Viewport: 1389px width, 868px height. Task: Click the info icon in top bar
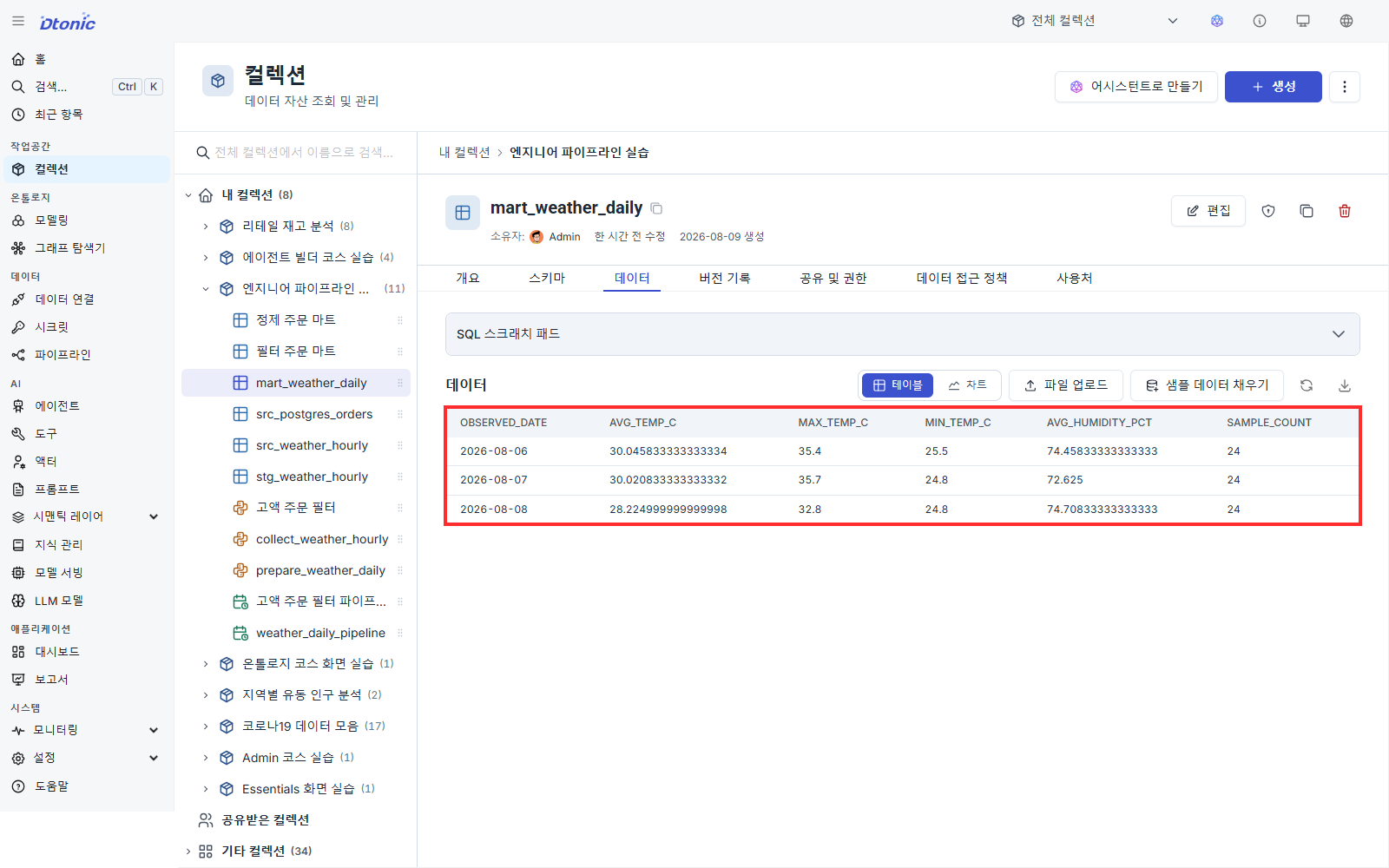point(1260,21)
